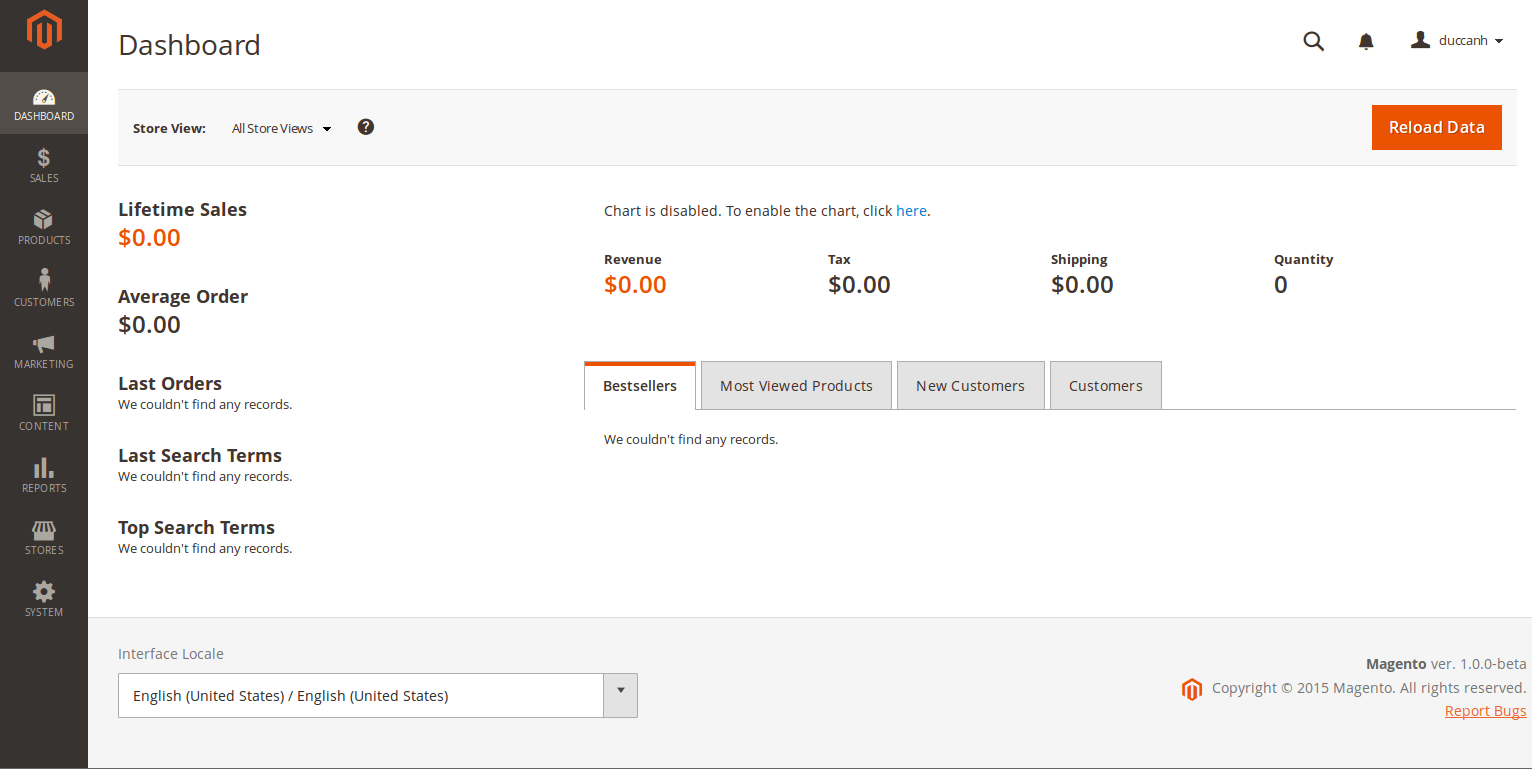Show Store View help question mark

[366, 127]
